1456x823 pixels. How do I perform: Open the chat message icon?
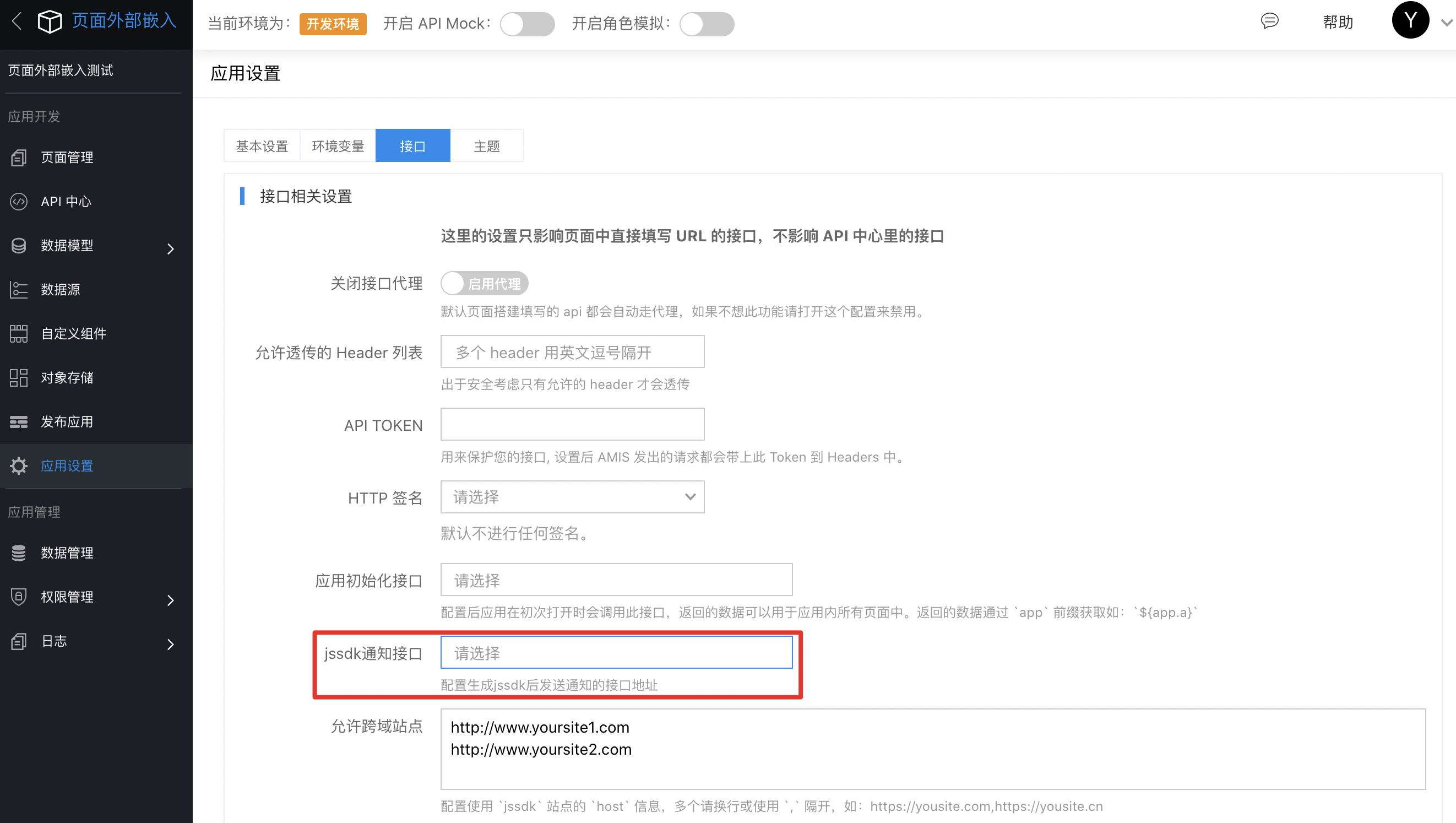click(1269, 21)
